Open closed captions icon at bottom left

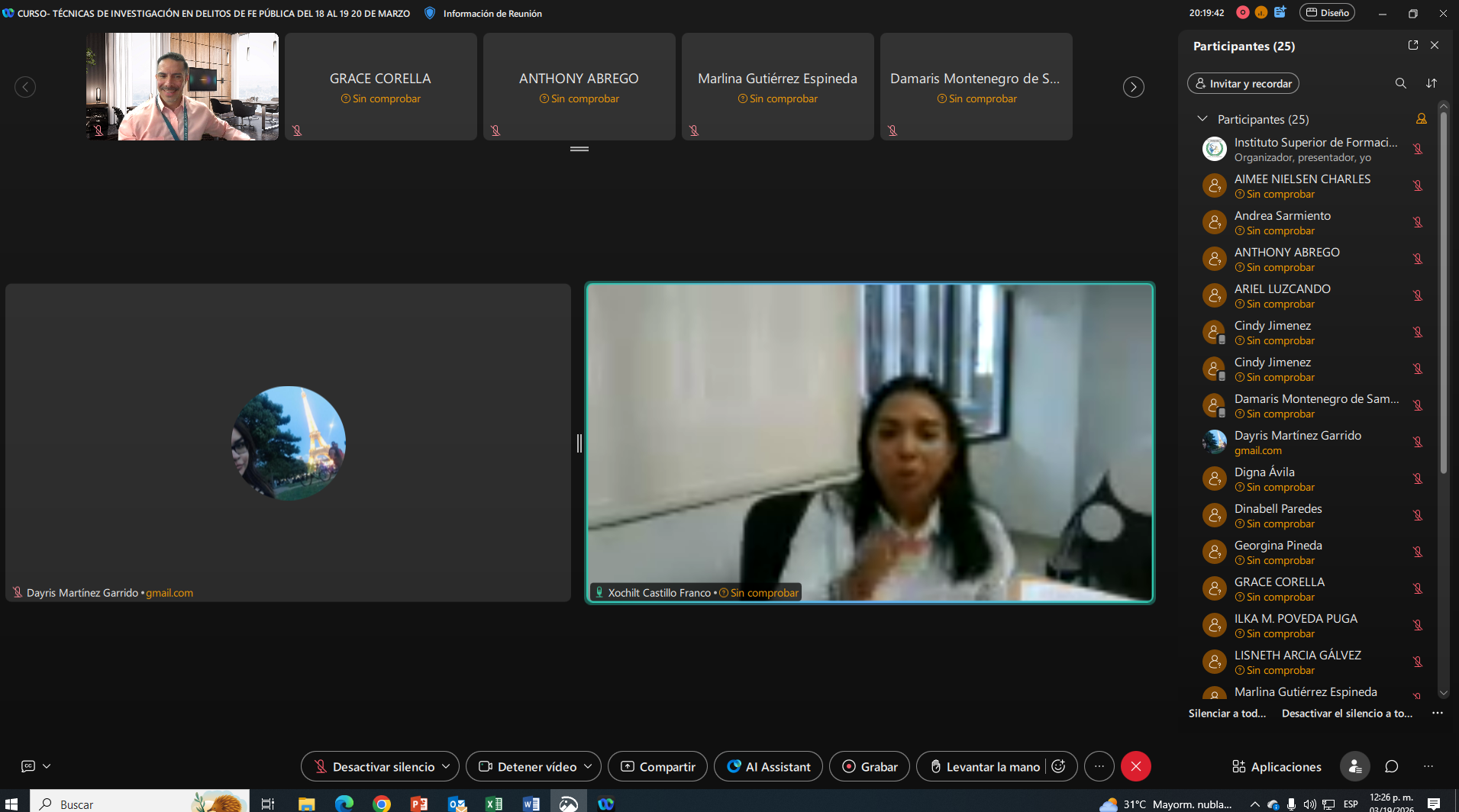28,766
